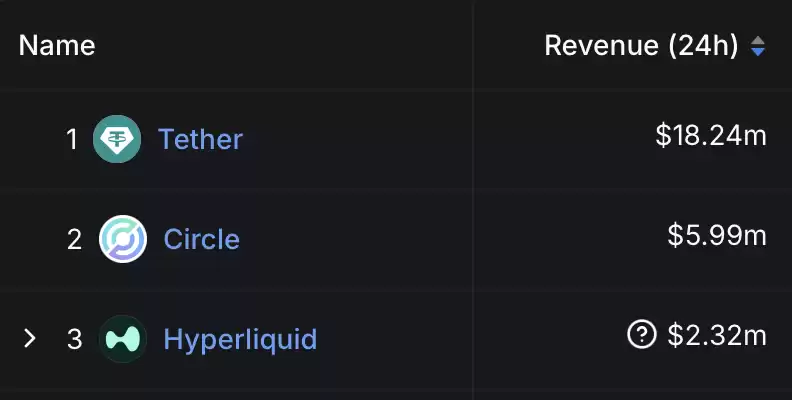Sort by Revenue (24h) column header

(x=641, y=46)
